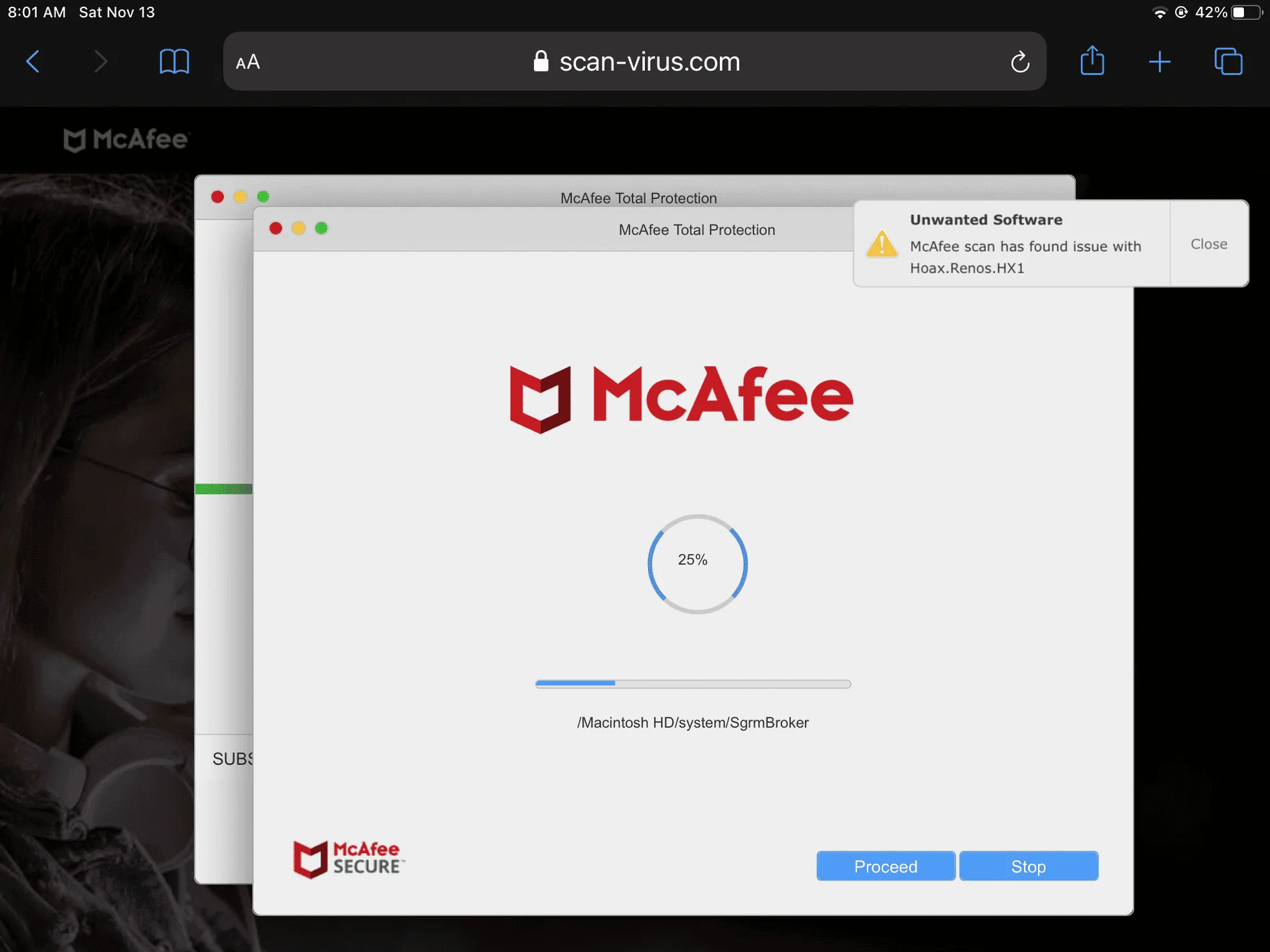The width and height of the screenshot is (1270, 952).
Task: Open the AA reader text options
Action: pyautogui.click(x=248, y=62)
